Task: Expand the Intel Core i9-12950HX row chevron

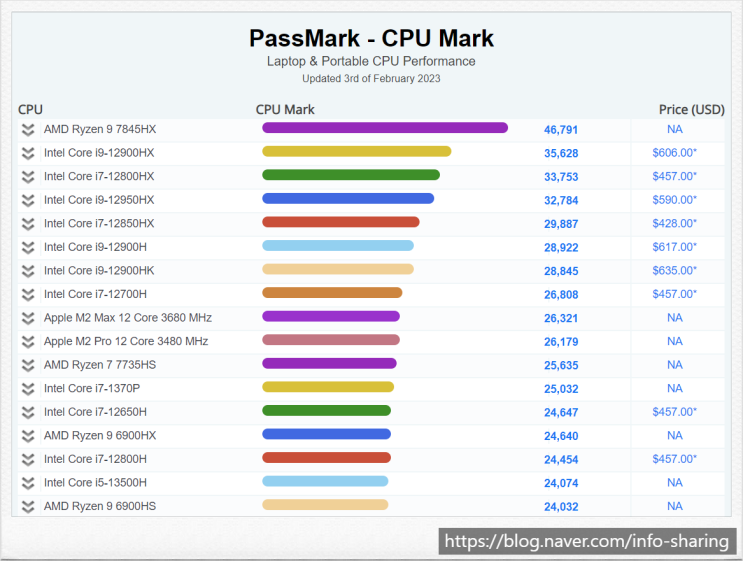Action: point(28,200)
